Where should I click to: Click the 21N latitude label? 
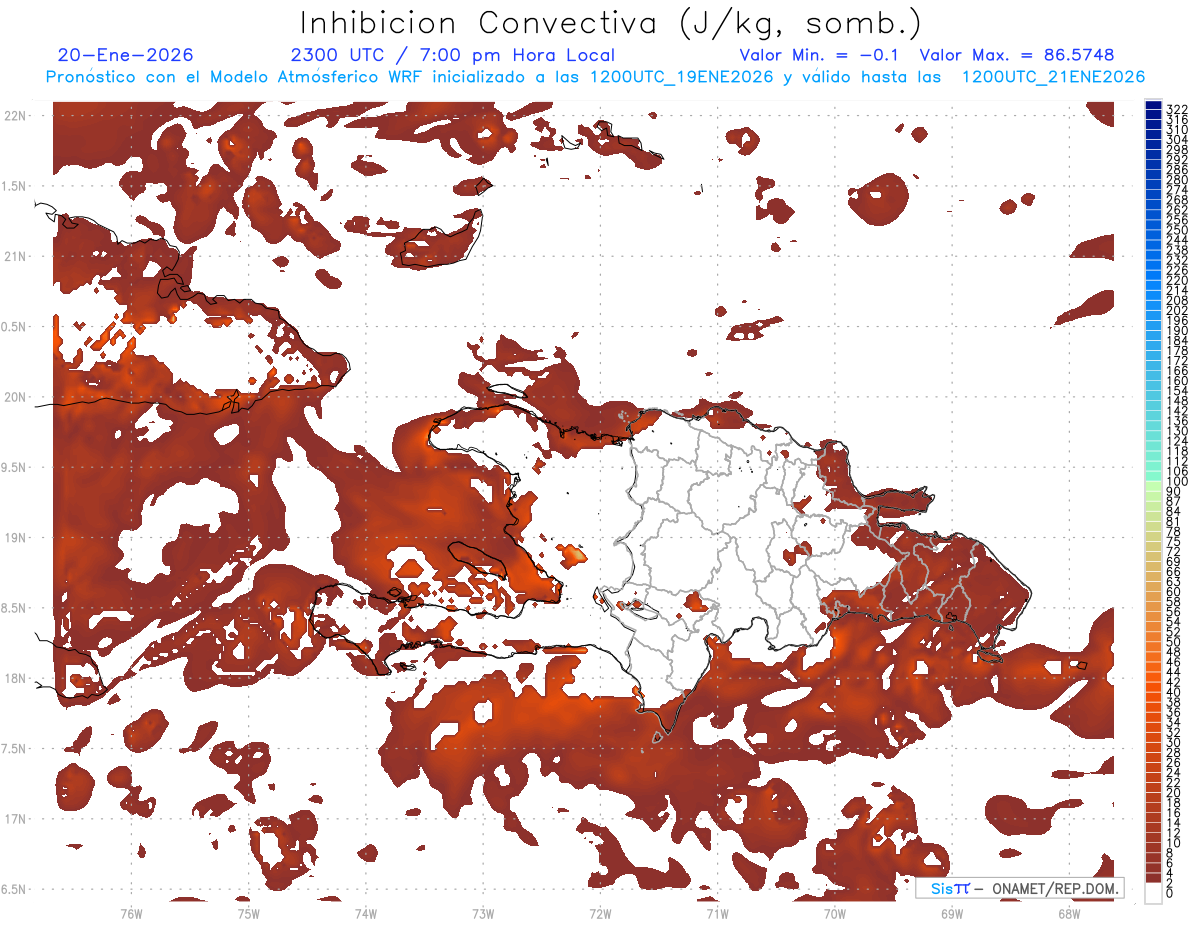(x=15, y=256)
